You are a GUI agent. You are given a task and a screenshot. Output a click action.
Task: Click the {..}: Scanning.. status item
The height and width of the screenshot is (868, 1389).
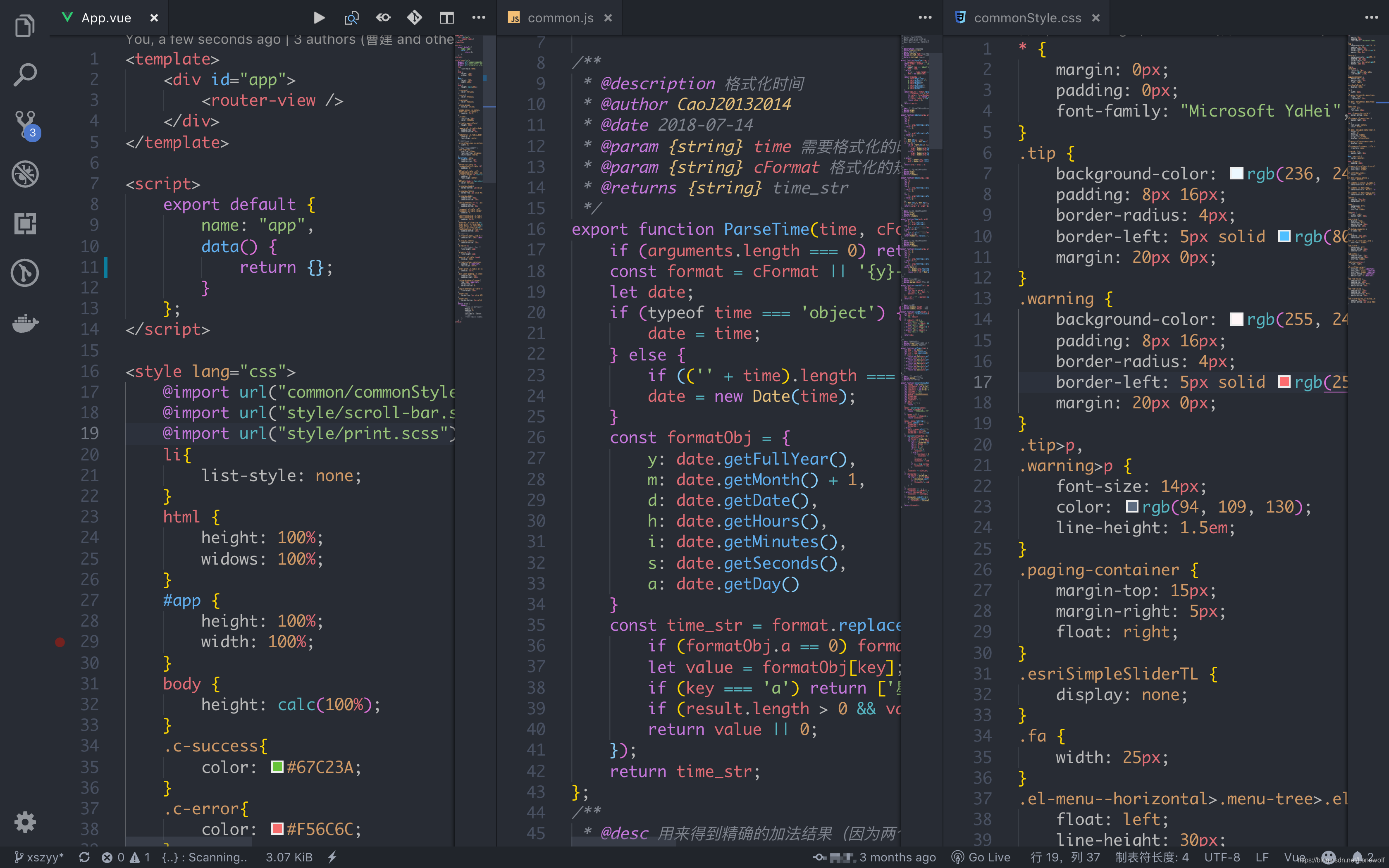pos(204,857)
